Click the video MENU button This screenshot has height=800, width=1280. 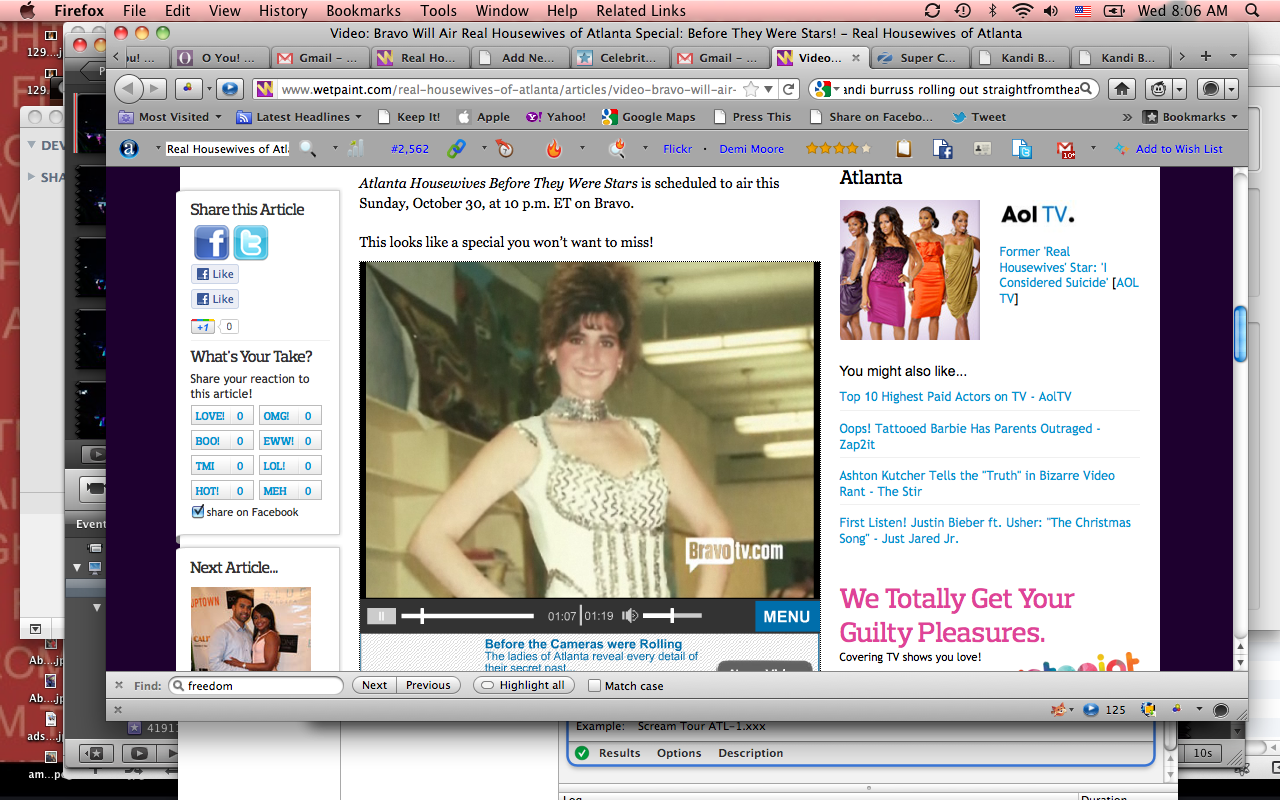786,617
